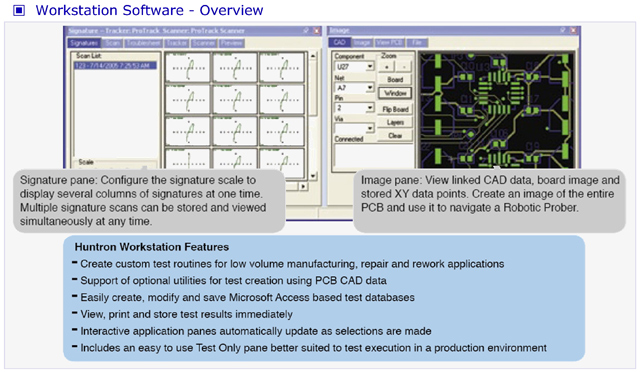Click the Clear button
640x372 pixels.
pos(395,135)
